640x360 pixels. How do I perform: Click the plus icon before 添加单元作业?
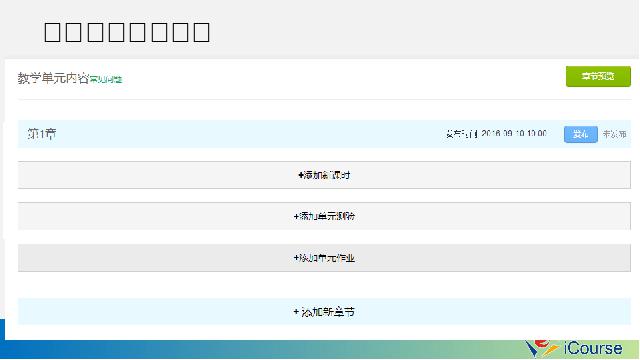click(296, 258)
